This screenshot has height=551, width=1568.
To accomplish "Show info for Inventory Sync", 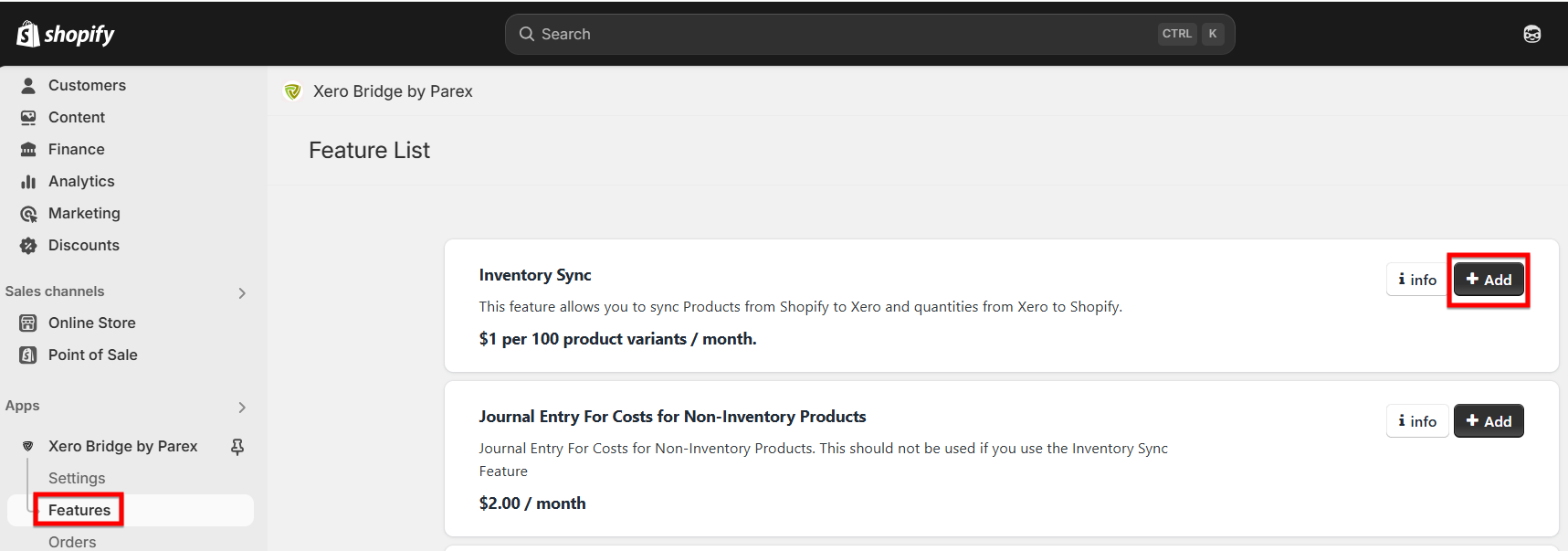I will pyautogui.click(x=1417, y=280).
